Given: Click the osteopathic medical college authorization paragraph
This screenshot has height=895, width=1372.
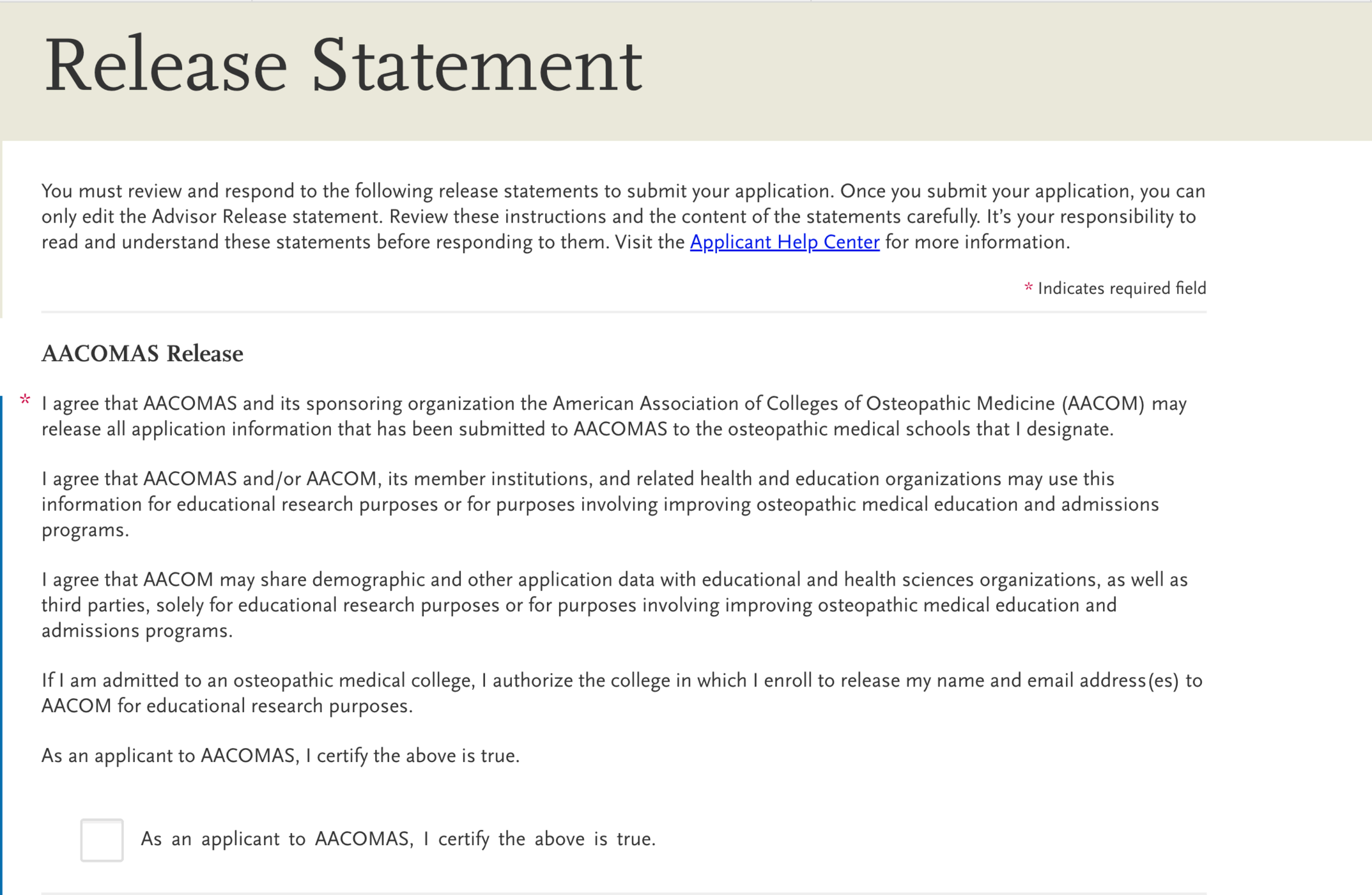Looking at the screenshot, I should (620, 692).
